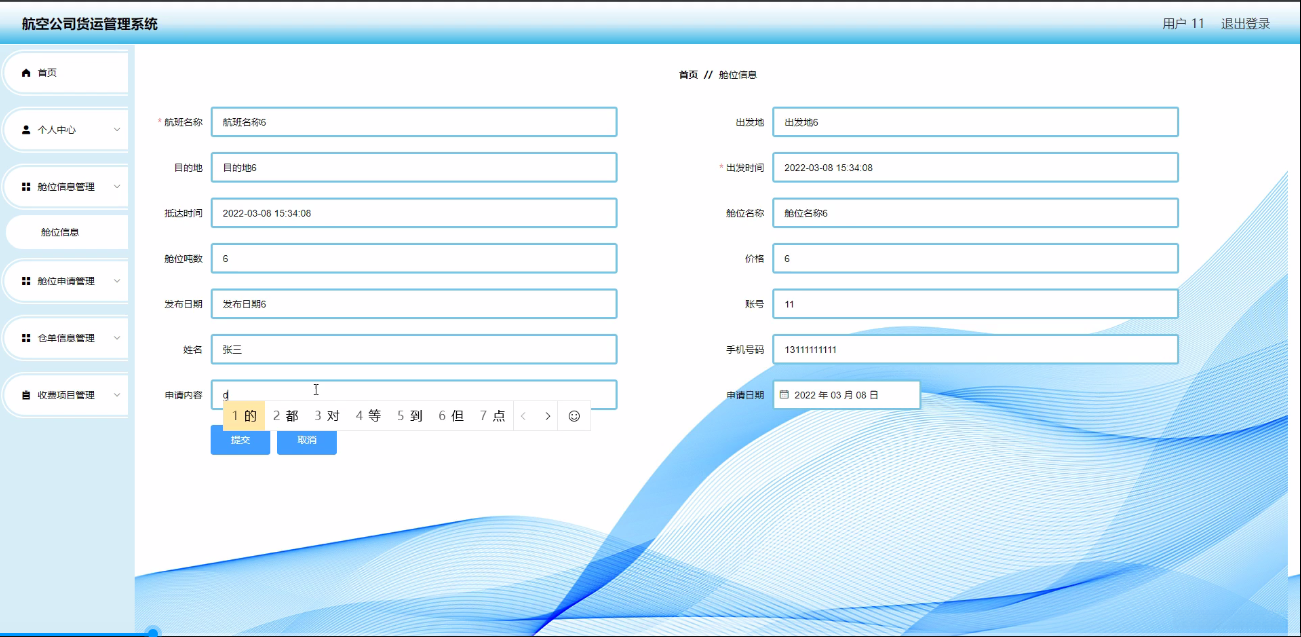This screenshot has width=1301, height=637.
Task: Expand the 仓单信息管理 chevron
Action: coord(117,338)
